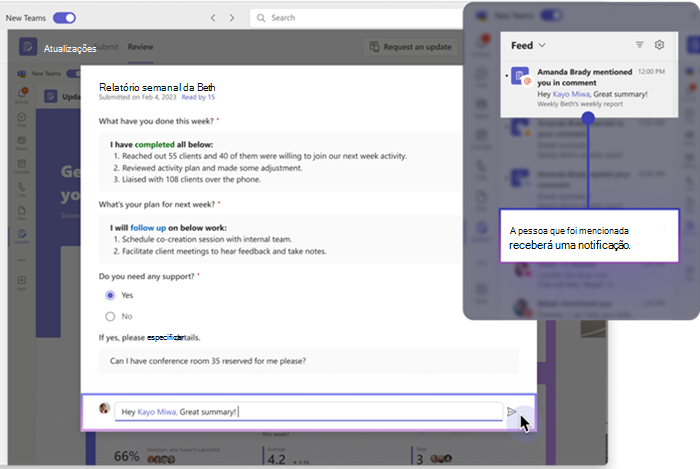Select the Yes radio button
The height and width of the screenshot is (469, 700).
[x=110, y=295]
